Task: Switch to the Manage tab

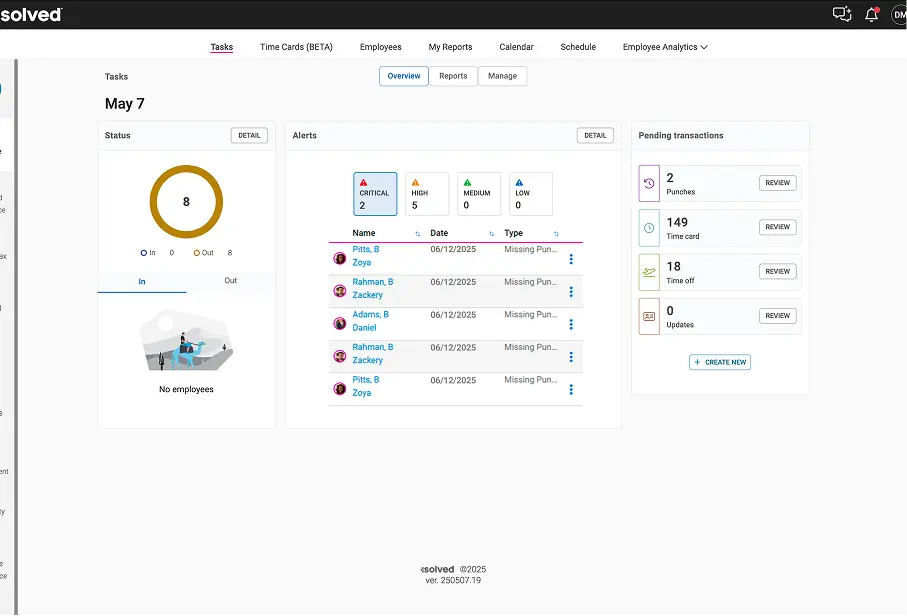Action: click(x=502, y=76)
